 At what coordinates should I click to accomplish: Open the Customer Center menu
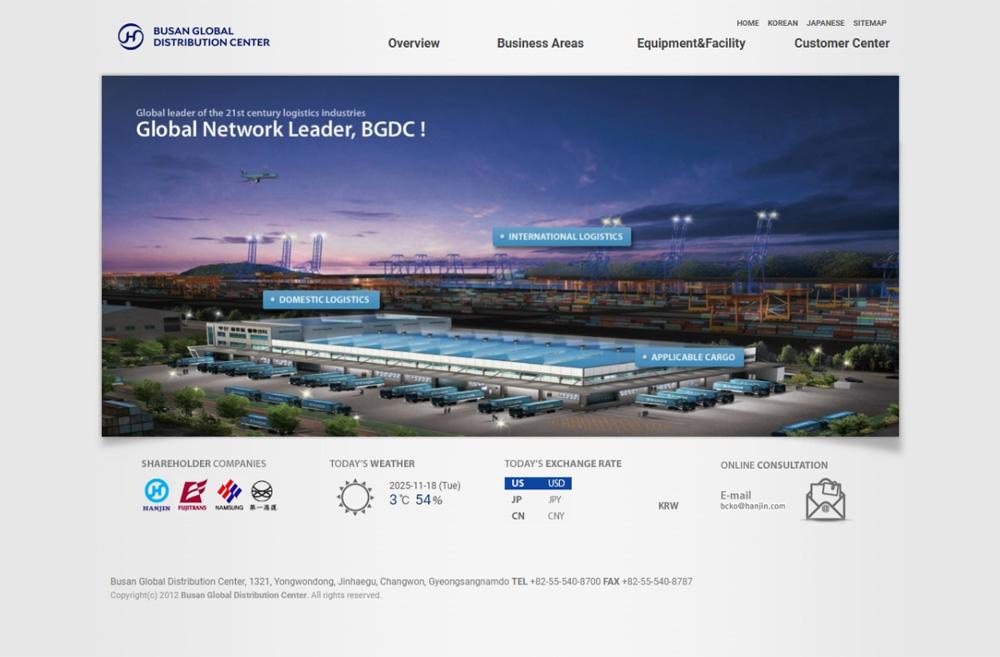point(842,43)
